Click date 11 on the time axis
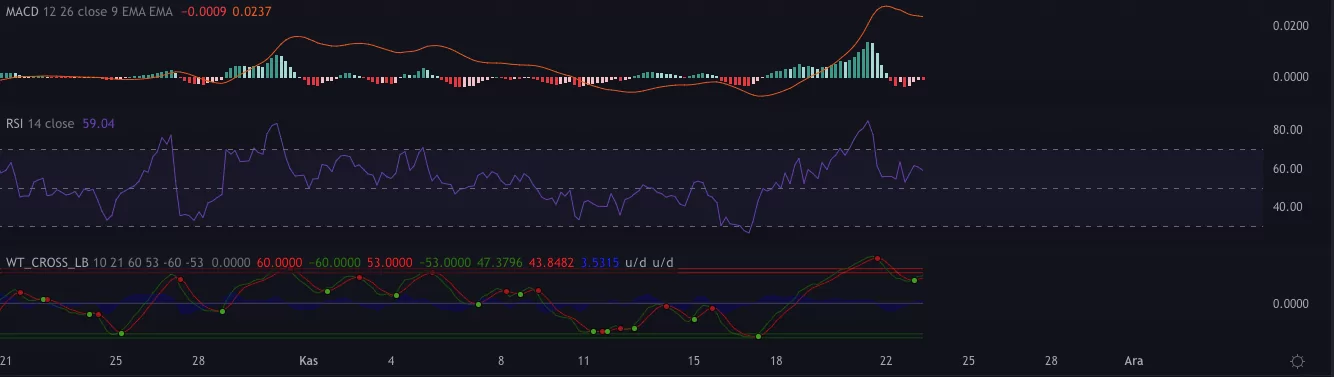This screenshot has width=1334, height=377. 583,360
